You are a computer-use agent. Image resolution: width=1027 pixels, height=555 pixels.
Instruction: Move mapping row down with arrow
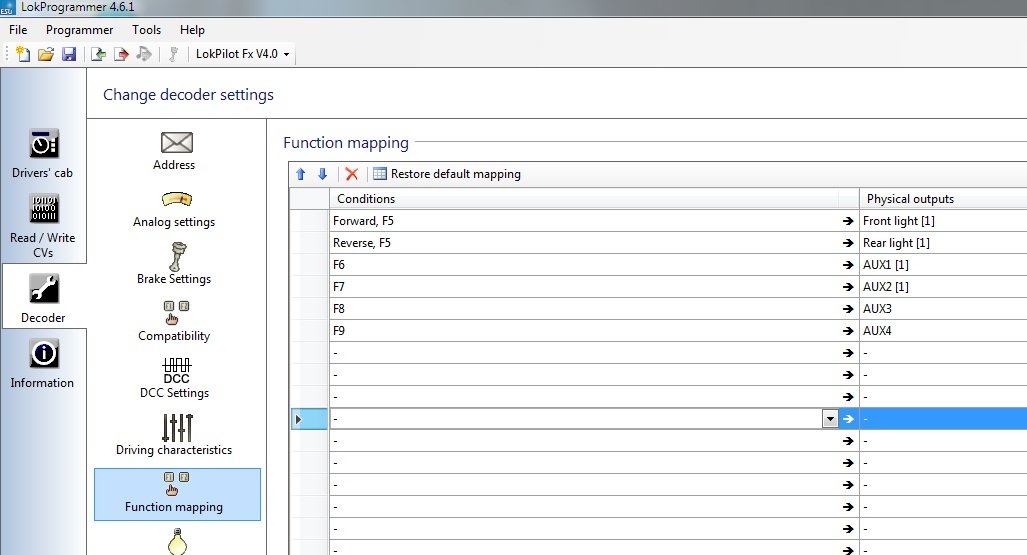tap(322, 174)
